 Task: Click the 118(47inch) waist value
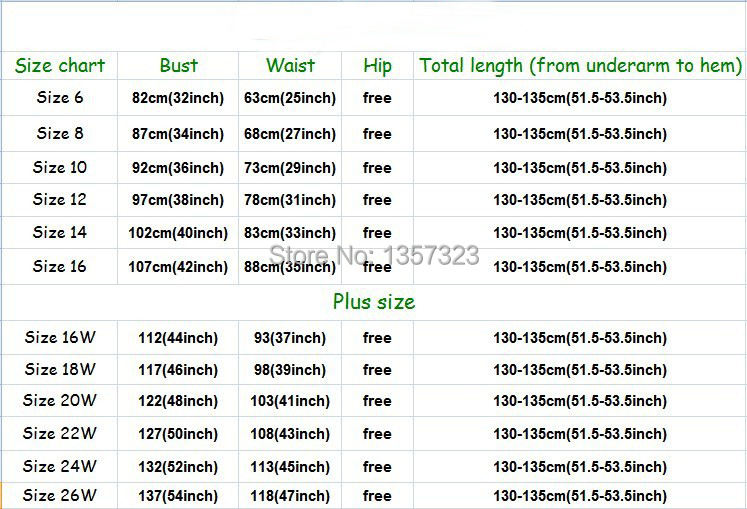(289, 496)
